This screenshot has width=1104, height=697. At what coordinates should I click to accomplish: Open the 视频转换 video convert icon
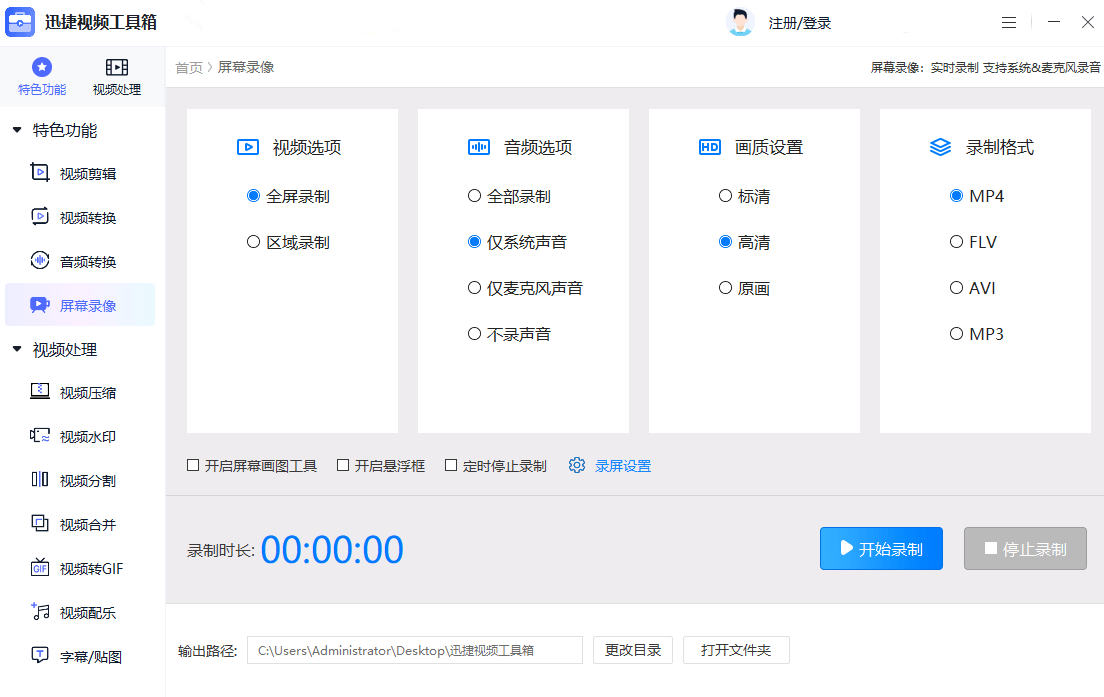pyautogui.click(x=40, y=217)
